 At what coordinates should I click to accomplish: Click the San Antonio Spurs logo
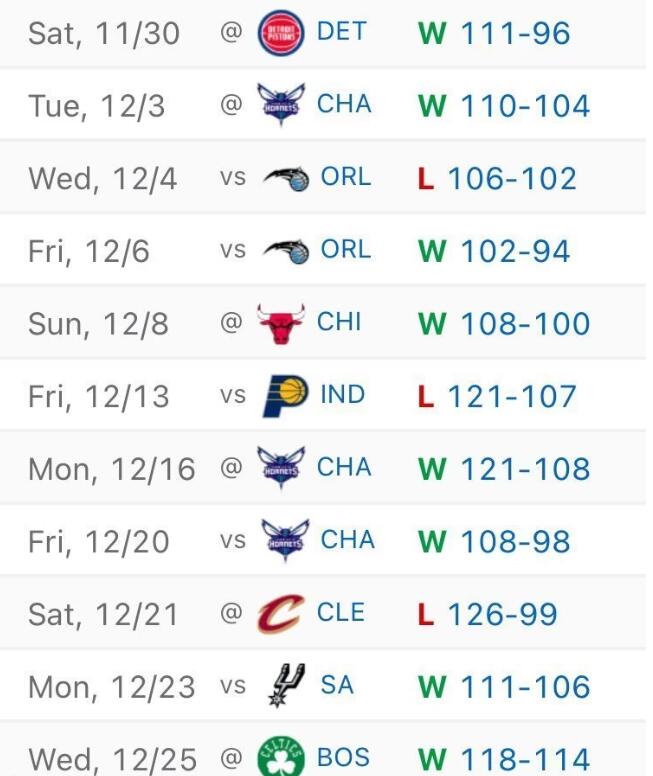[x=282, y=686]
